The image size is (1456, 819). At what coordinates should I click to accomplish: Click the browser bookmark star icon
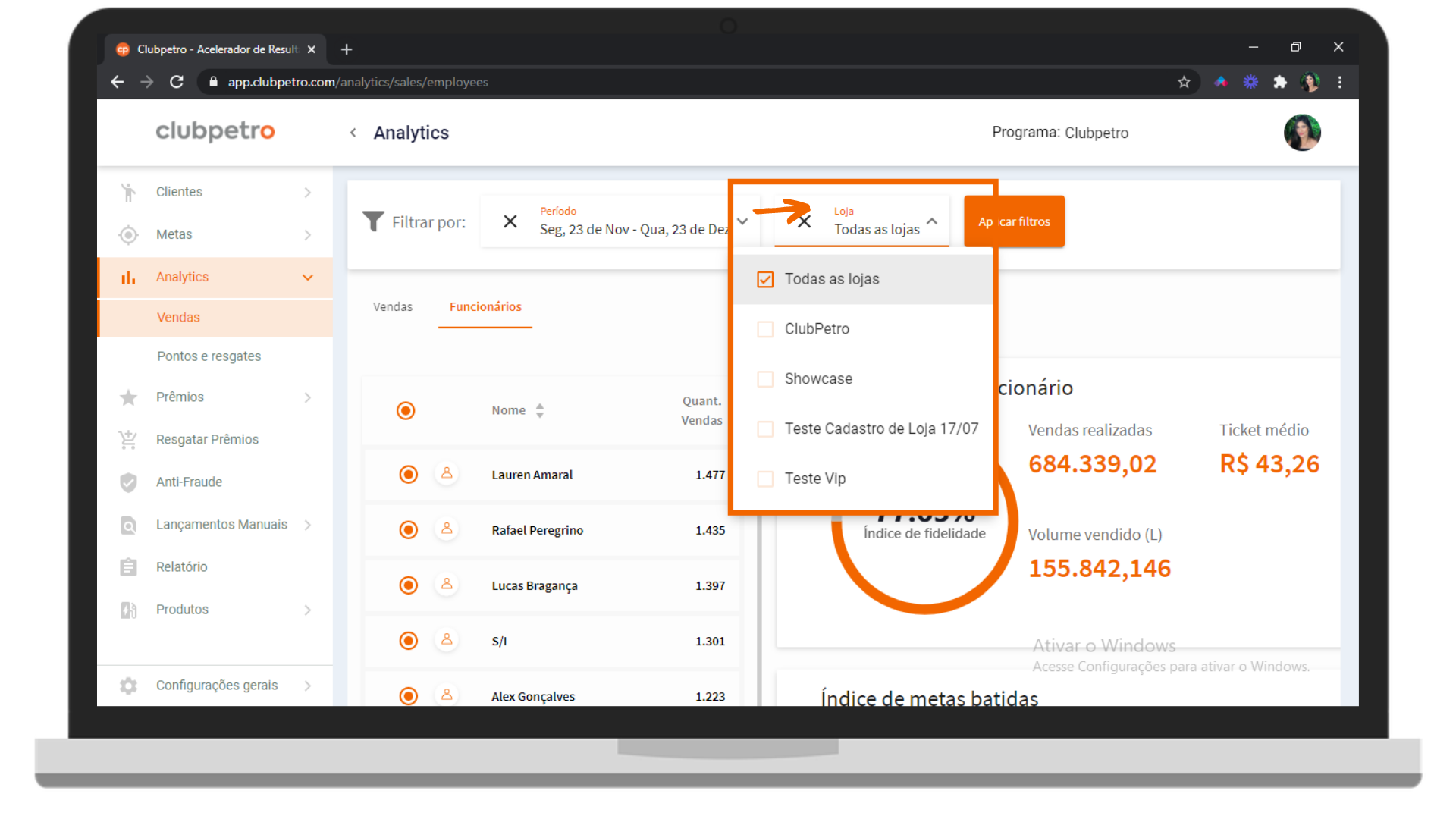pos(1184,82)
